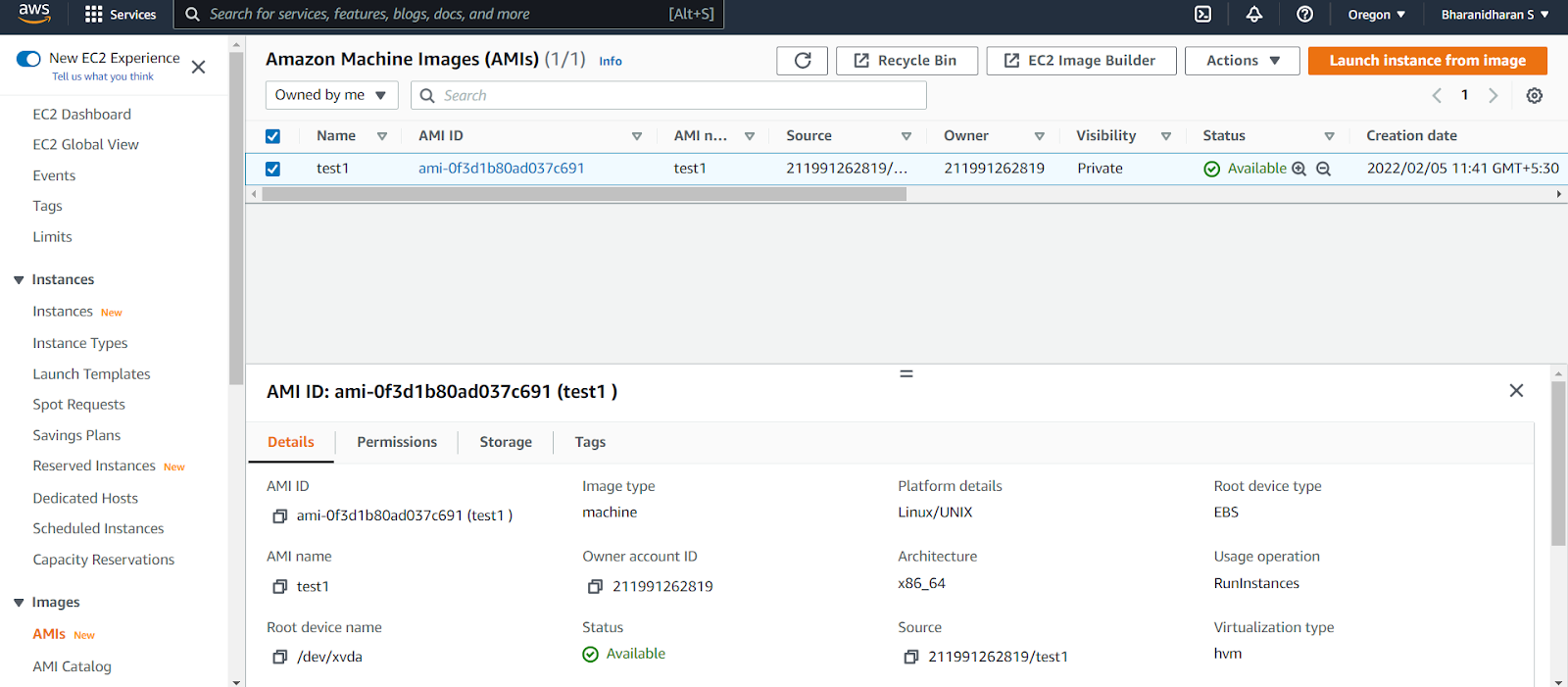Sort by Status column arrow
This screenshot has width=1568, height=687.
(1330, 136)
